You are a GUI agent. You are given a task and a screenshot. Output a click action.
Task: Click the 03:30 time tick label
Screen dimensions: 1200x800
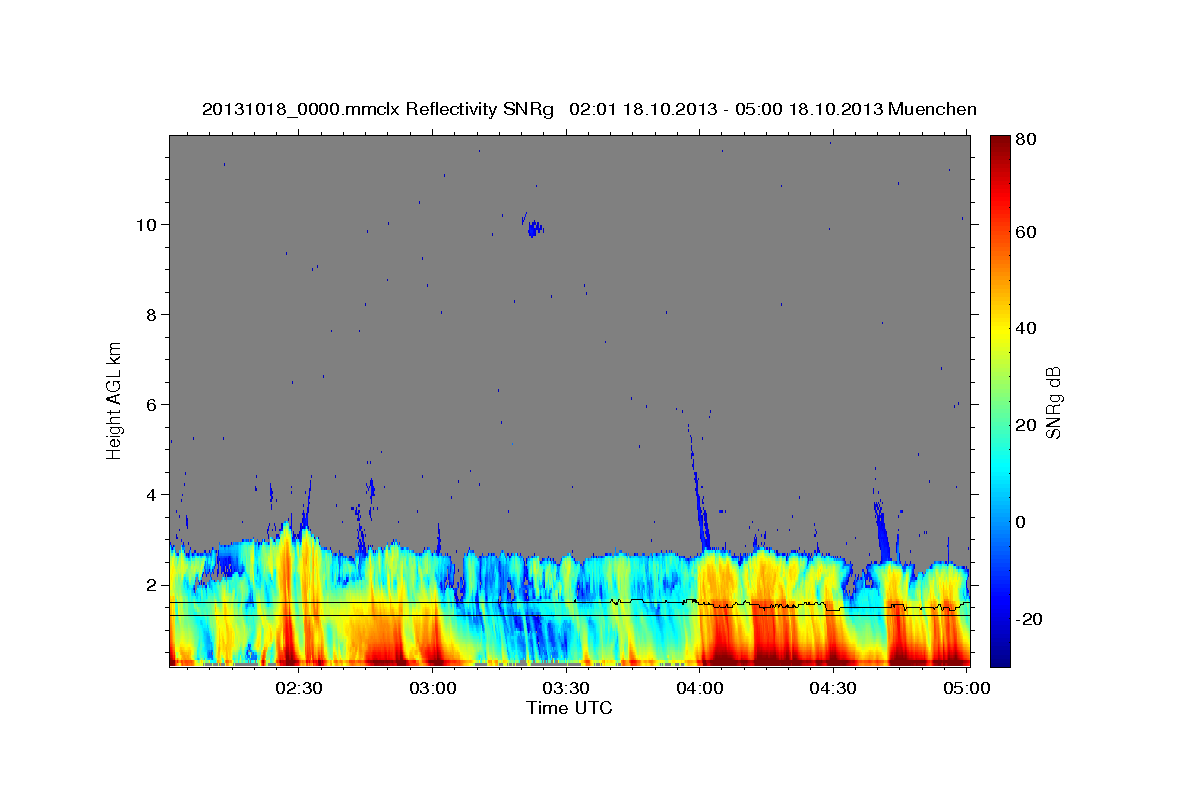pos(565,688)
